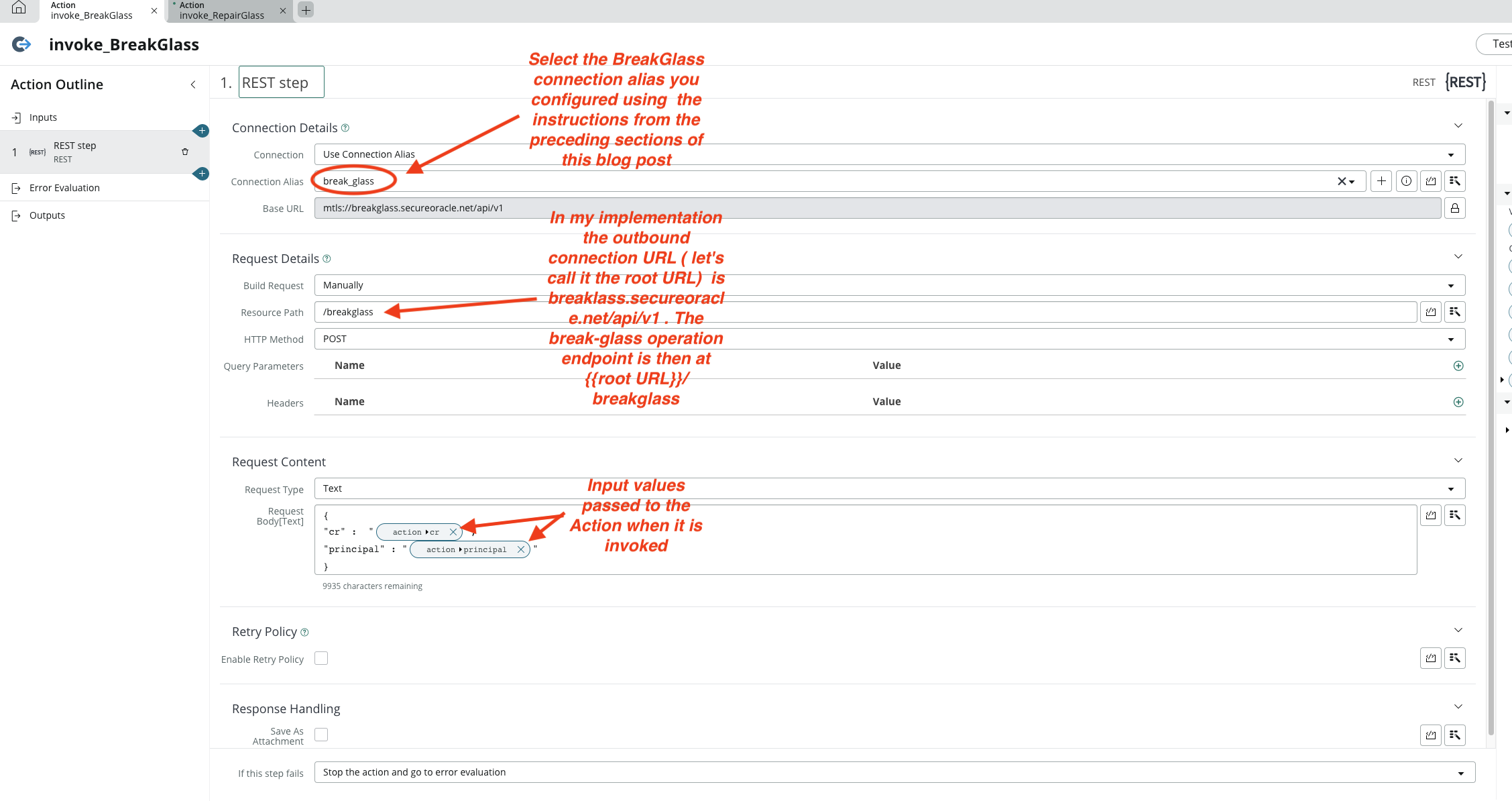The width and height of the screenshot is (1512, 801).
Task: Select Error Evaluation in Action Outline
Action: pos(64,188)
